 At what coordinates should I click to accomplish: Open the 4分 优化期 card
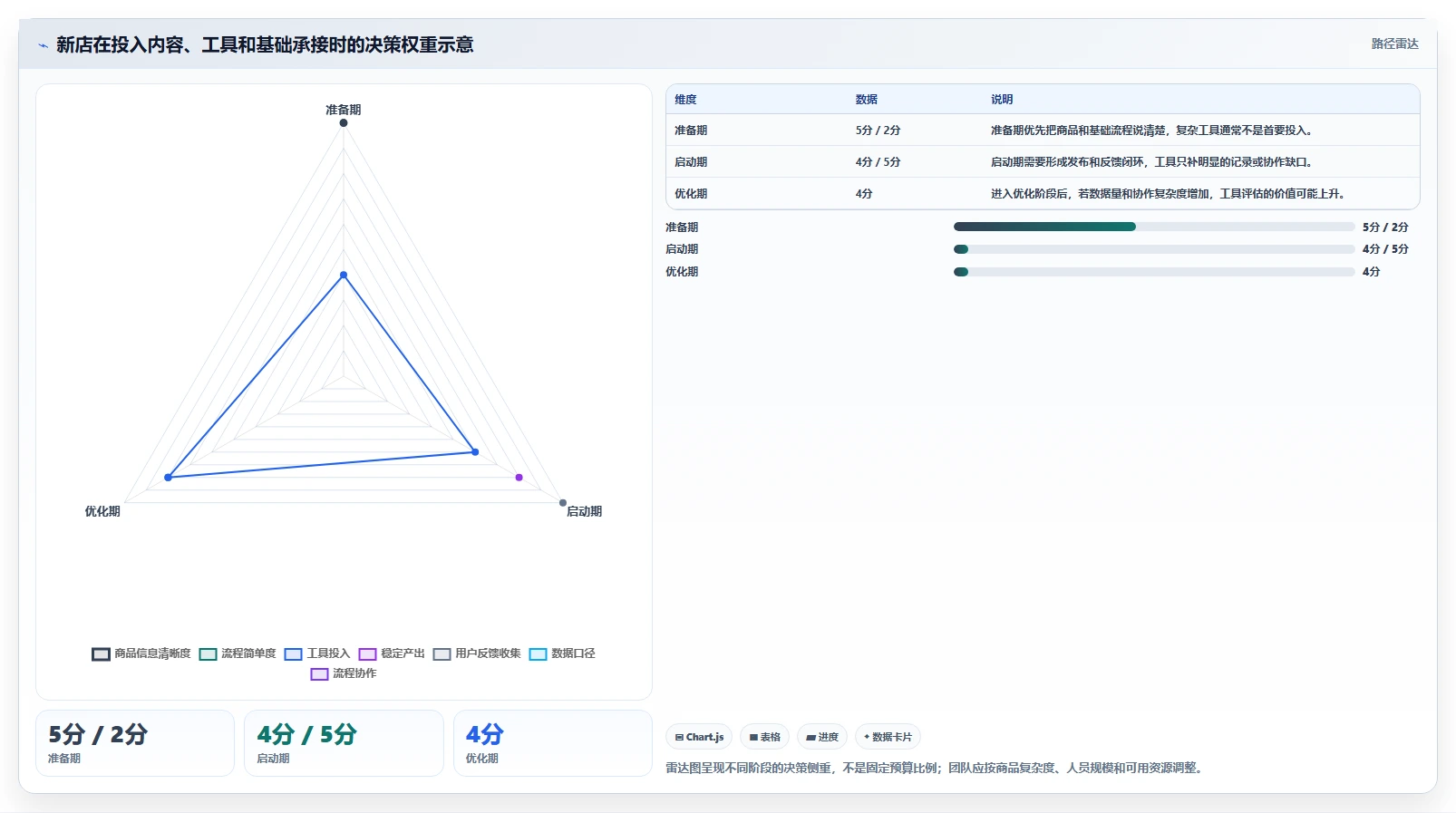(553, 743)
